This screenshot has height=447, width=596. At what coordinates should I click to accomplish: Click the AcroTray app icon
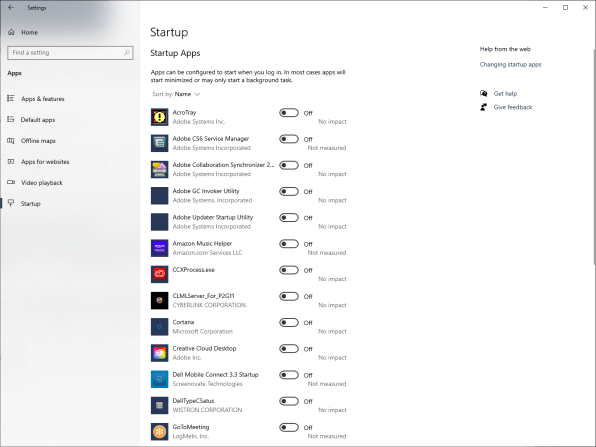coord(159,117)
